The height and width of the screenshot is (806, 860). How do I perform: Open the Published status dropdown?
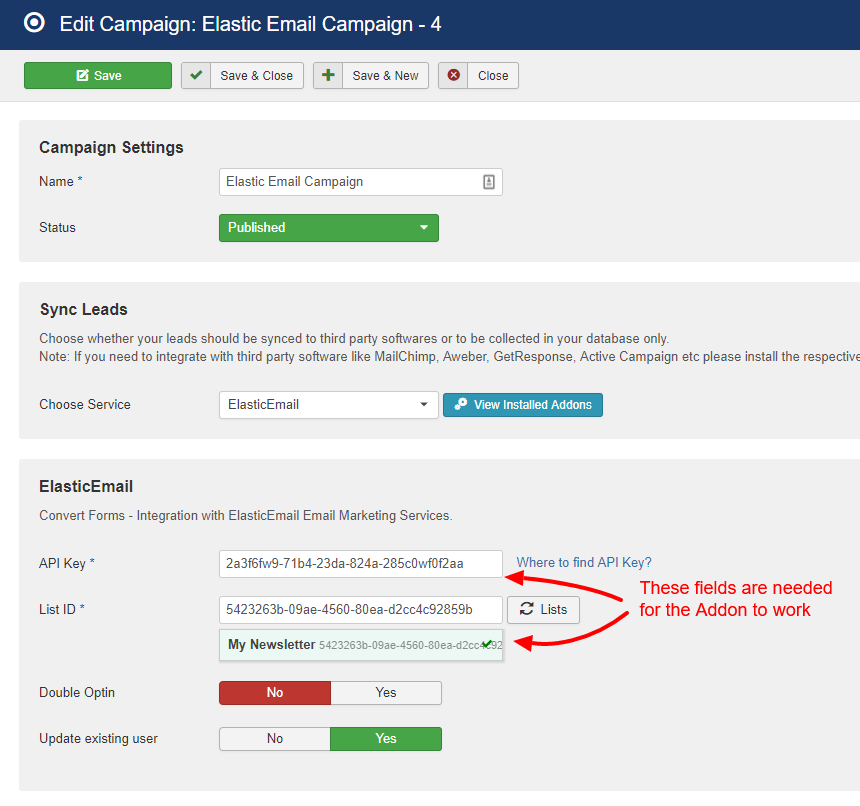click(329, 228)
